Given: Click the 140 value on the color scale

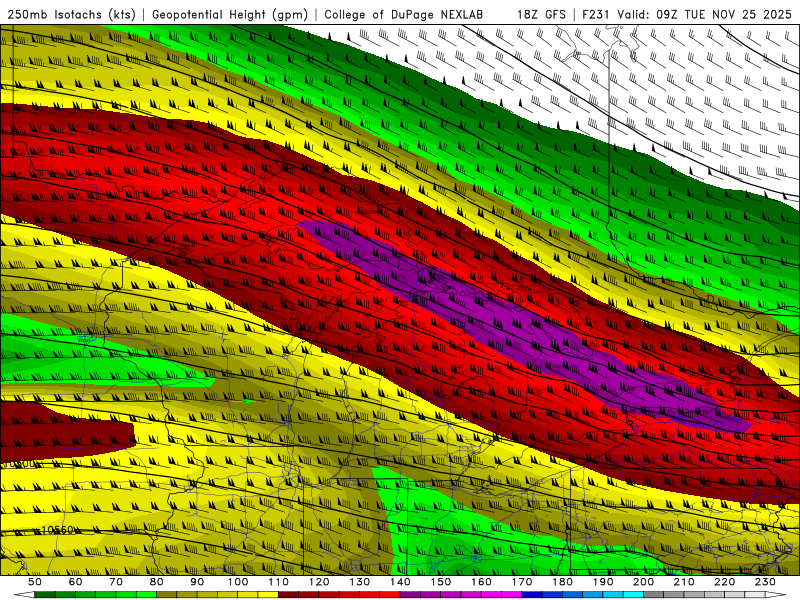Looking at the screenshot, I should point(401,582).
